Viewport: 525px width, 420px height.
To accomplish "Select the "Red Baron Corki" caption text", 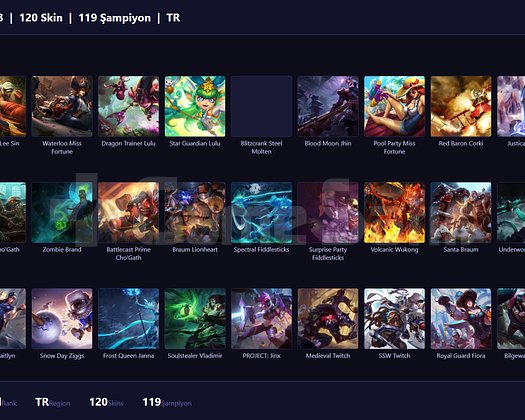I will [461, 143].
